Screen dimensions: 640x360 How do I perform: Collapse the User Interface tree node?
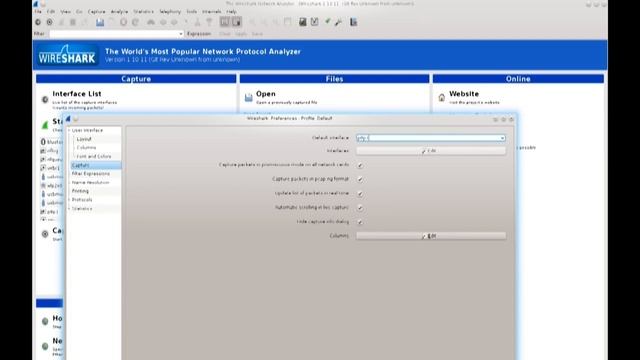(x=69, y=130)
